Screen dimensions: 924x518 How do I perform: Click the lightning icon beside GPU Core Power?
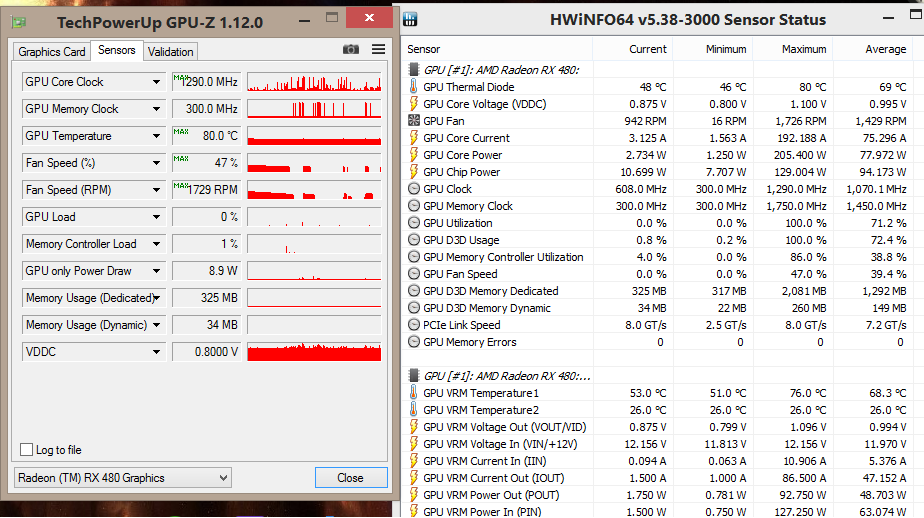(x=414, y=155)
